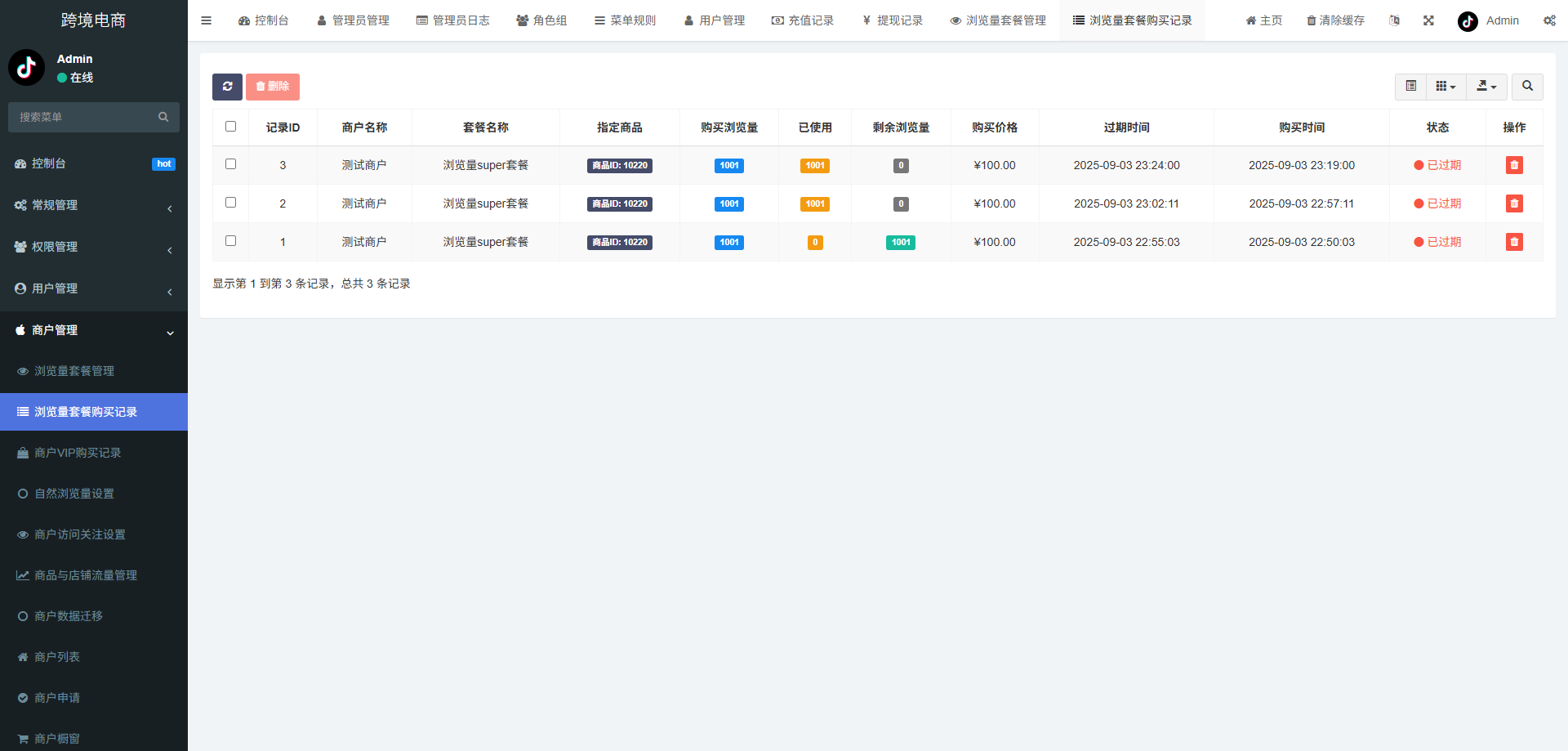The width and height of the screenshot is (1568, 751).
Task: Click the 删除 button to delete selected records
Action: click(x=272, y=87)
